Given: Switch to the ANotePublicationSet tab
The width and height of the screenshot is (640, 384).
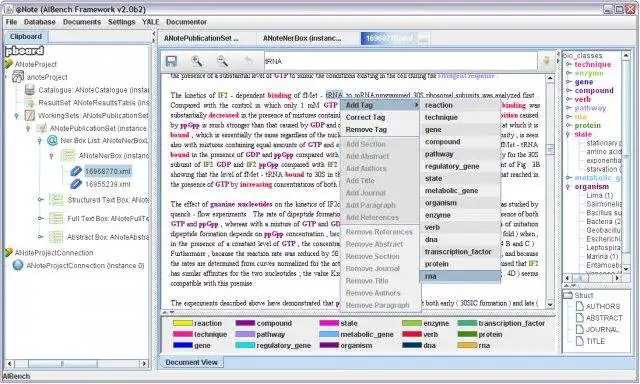Looking at the screenshot, I should [x=201, y=38].
